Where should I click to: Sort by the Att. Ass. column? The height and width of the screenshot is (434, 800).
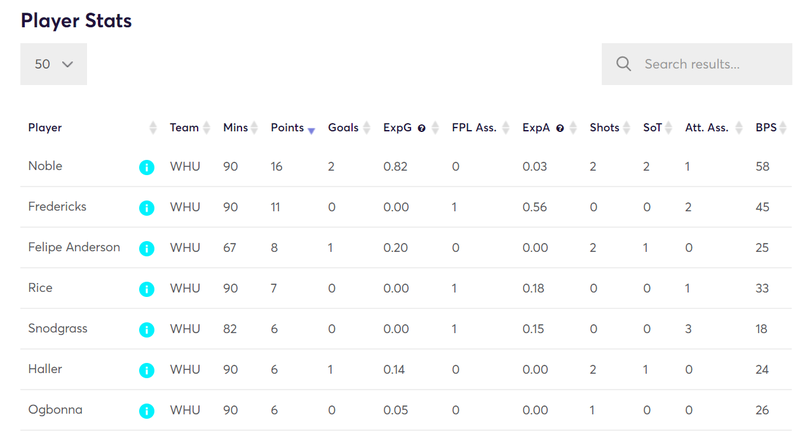pos(714,127)
